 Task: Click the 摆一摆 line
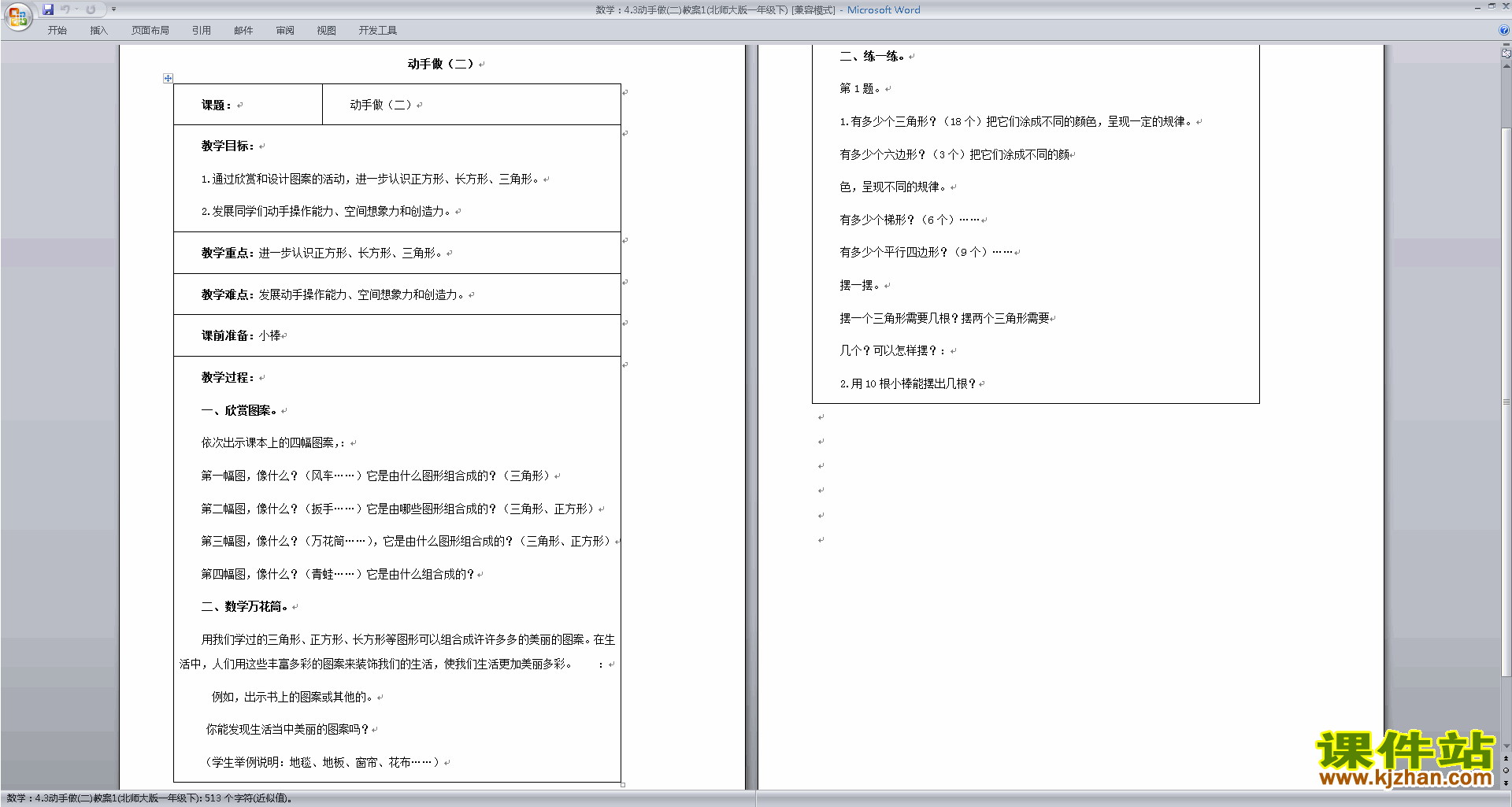pos(860,285)
